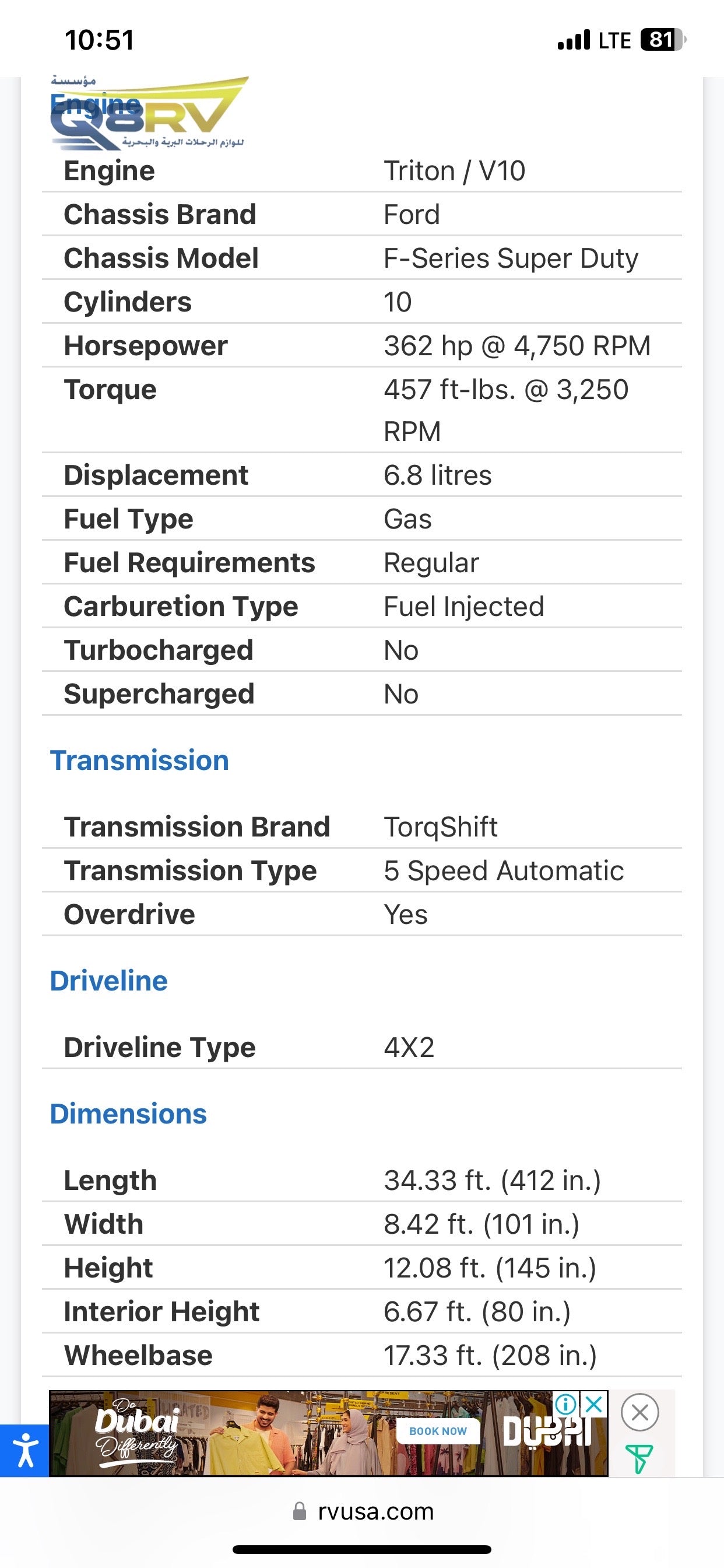Select the Driveline section heading
Image resolution: width=724 pixels, height=1568 pixels.
coord(109,981)
